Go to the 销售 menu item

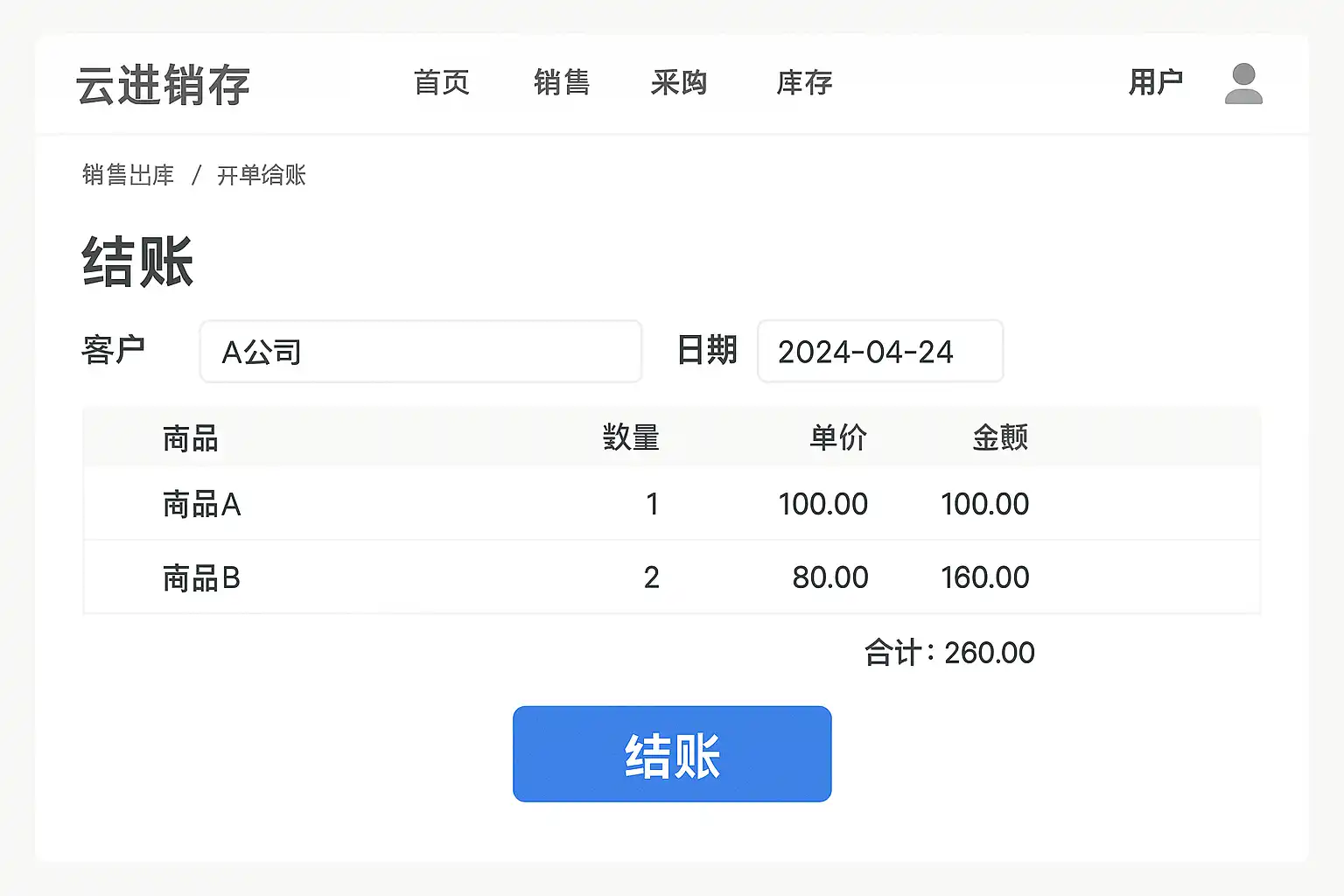(x=562, y=83)
